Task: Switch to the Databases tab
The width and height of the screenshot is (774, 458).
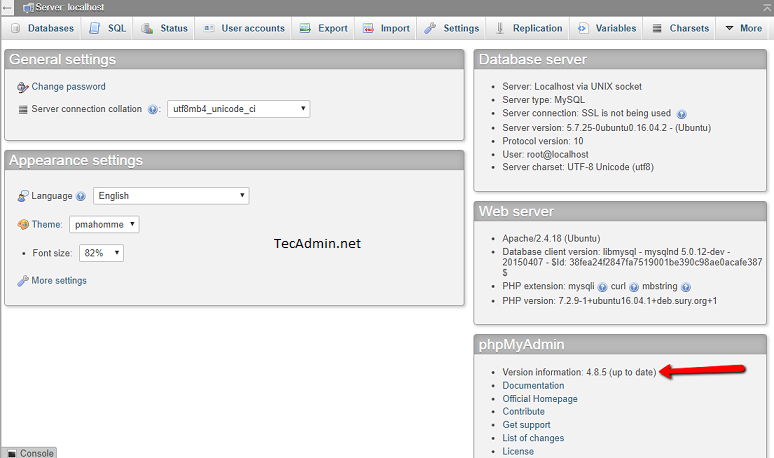Action: [42, 28]
